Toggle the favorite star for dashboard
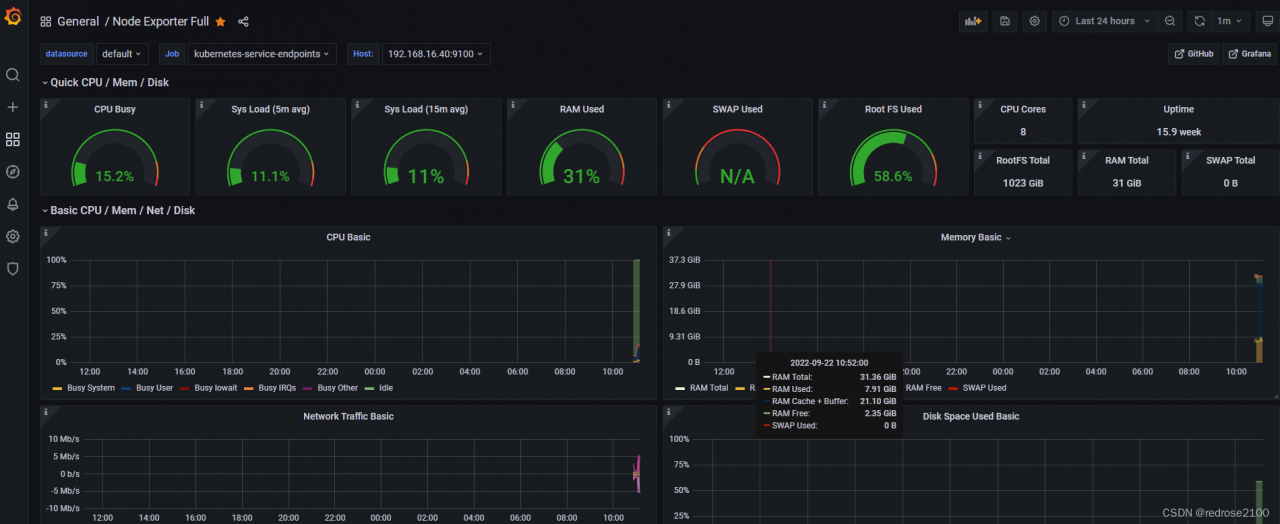The image size is (1280, 524). [220, 22]
